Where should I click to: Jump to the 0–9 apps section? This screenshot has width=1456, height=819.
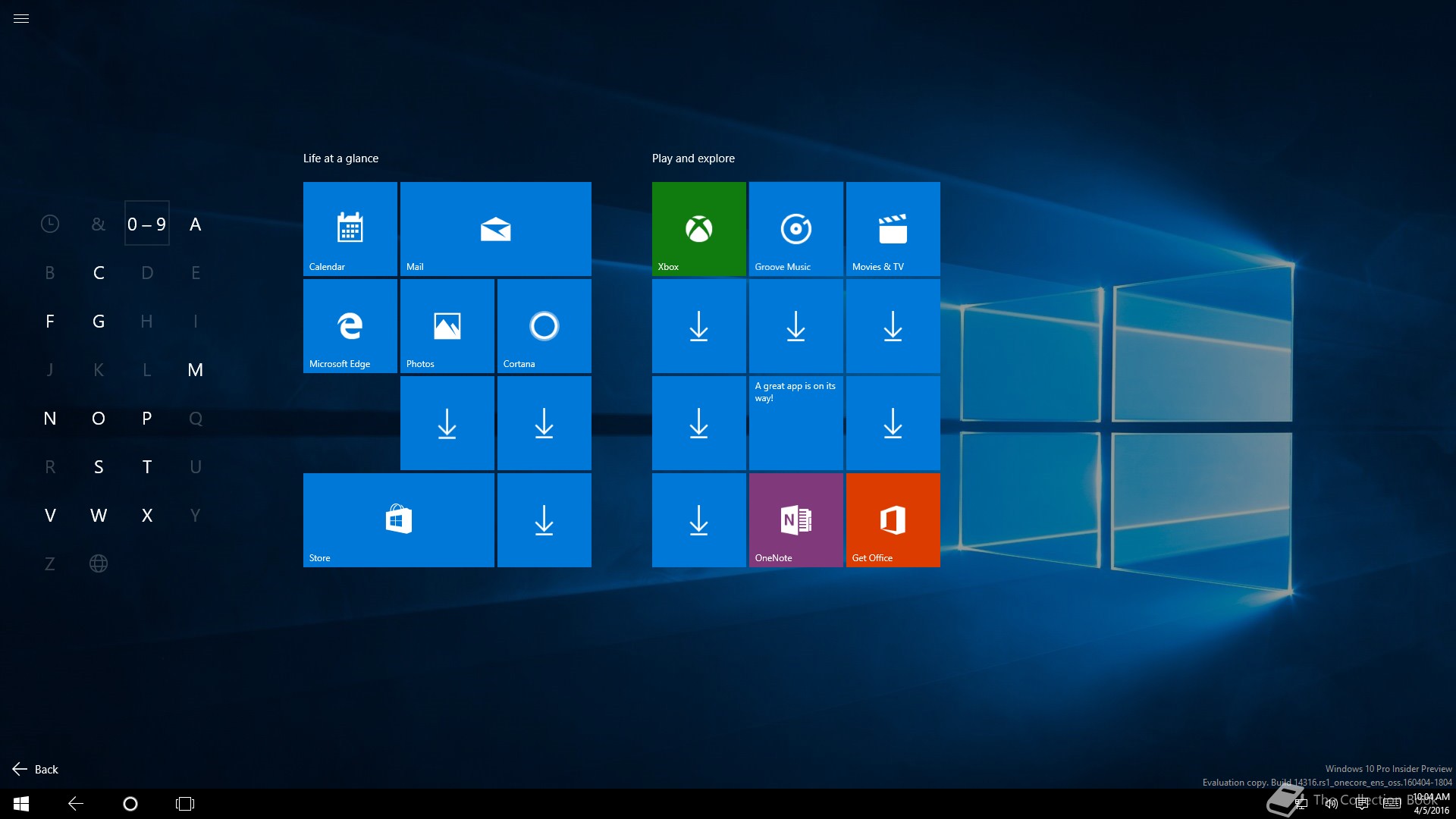(x=147, y=224)
